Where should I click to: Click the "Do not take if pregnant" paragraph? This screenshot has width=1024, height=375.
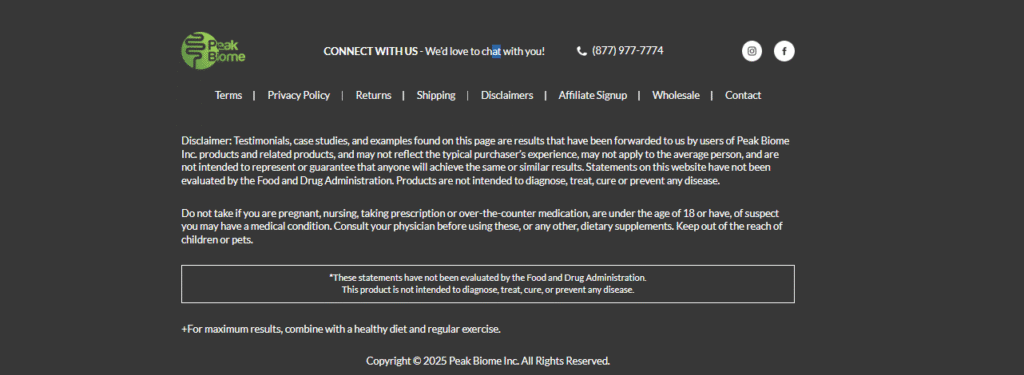(x=482, y=226)
